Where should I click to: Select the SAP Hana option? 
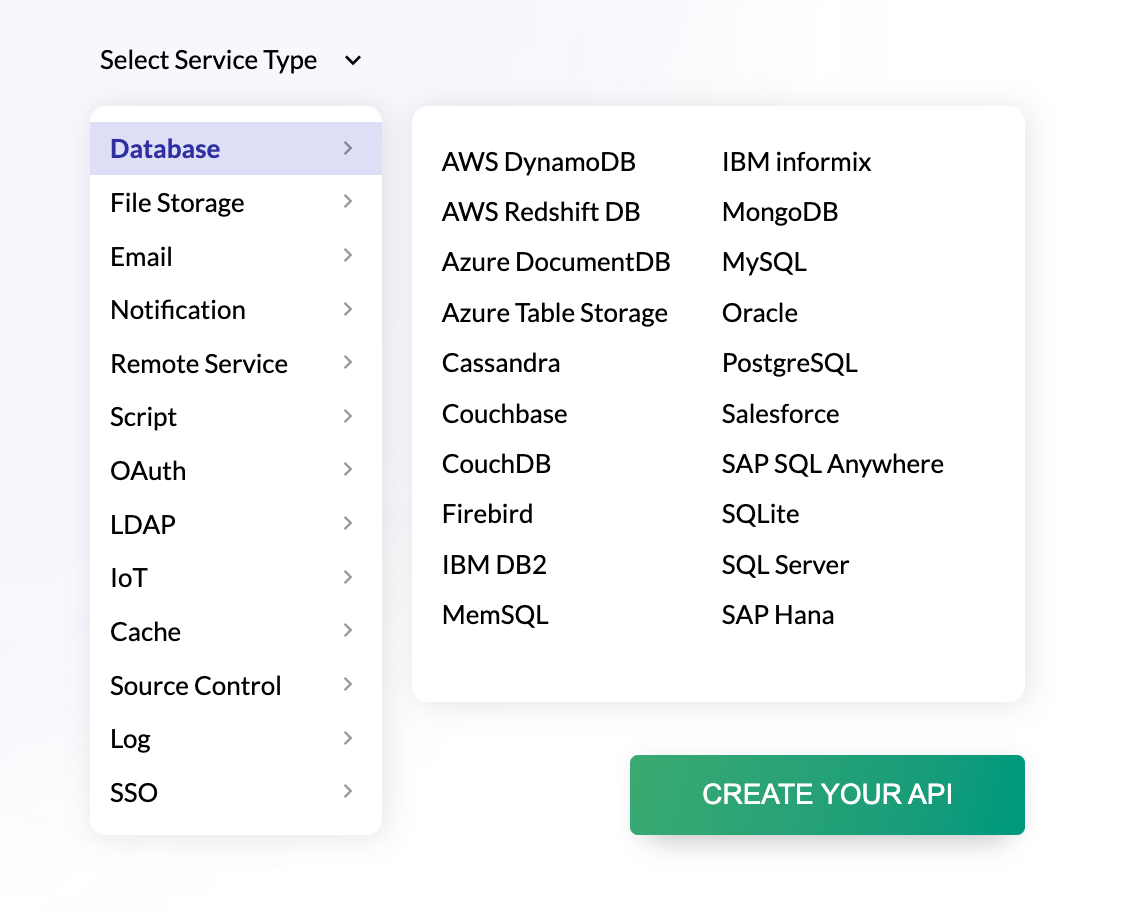coord(778,615)
